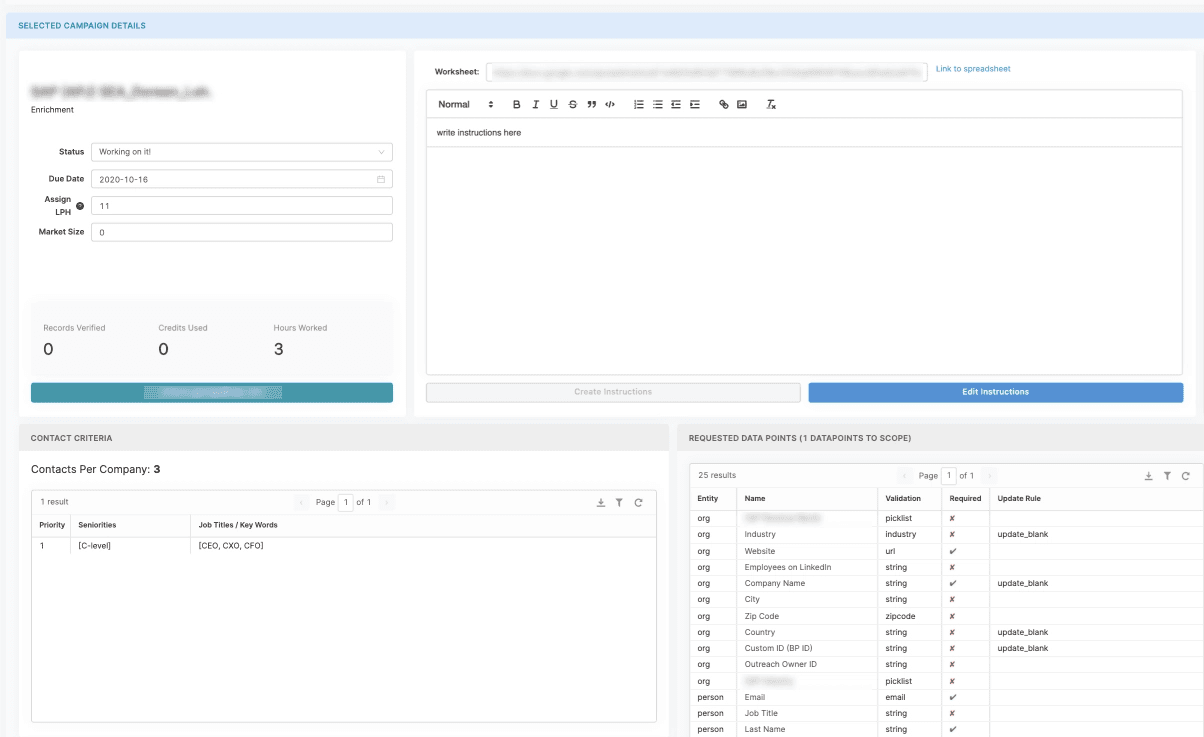Screen dimensions: 1204x737
Task: Refresh the Requested Data Points table
Action: 1185,476
